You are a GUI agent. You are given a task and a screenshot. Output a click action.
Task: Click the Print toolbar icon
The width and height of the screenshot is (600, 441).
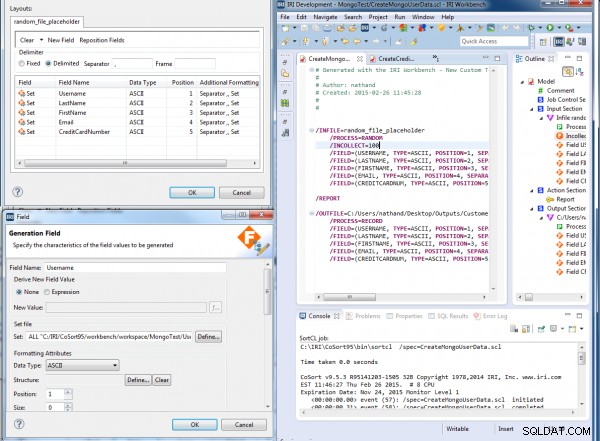tap(328, 28)
